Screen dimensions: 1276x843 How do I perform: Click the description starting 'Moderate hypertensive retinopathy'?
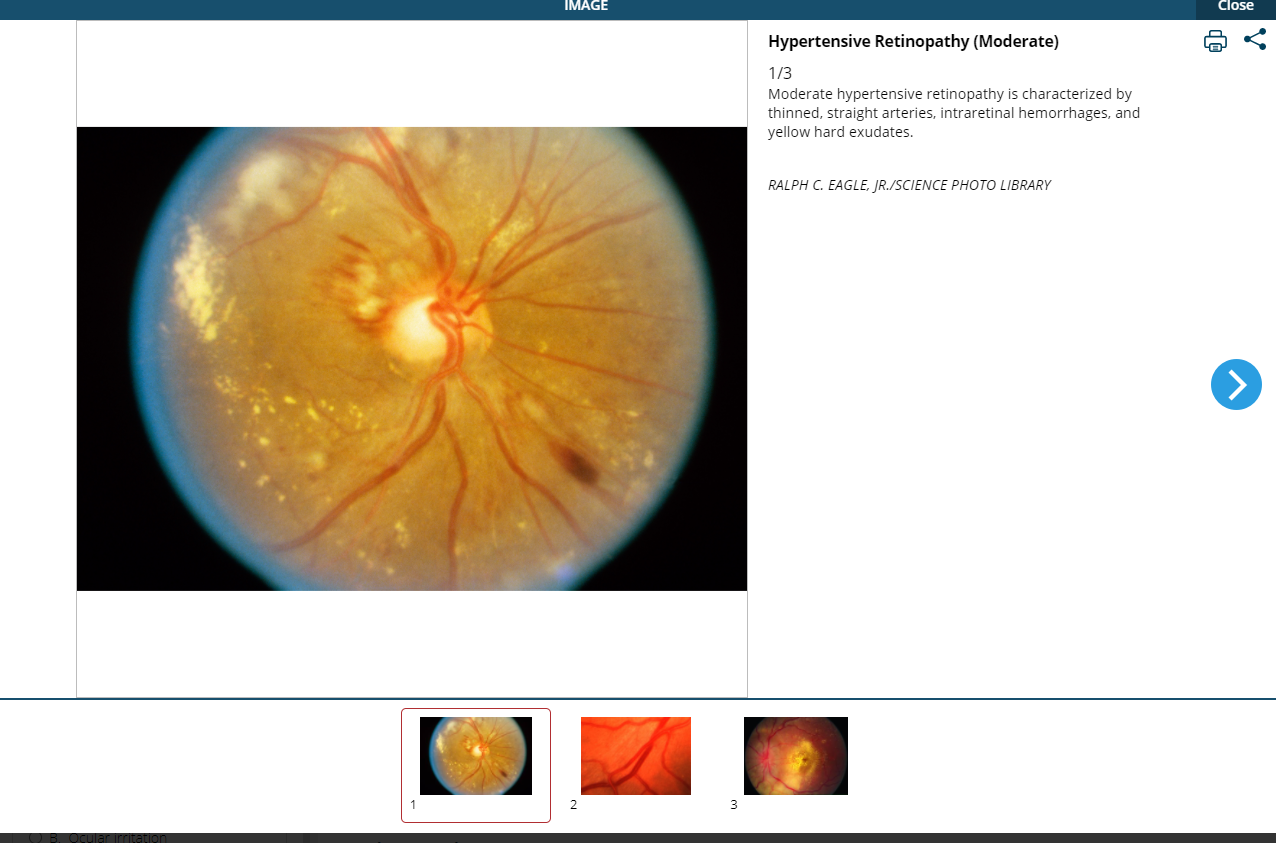(x=954, y=113)
